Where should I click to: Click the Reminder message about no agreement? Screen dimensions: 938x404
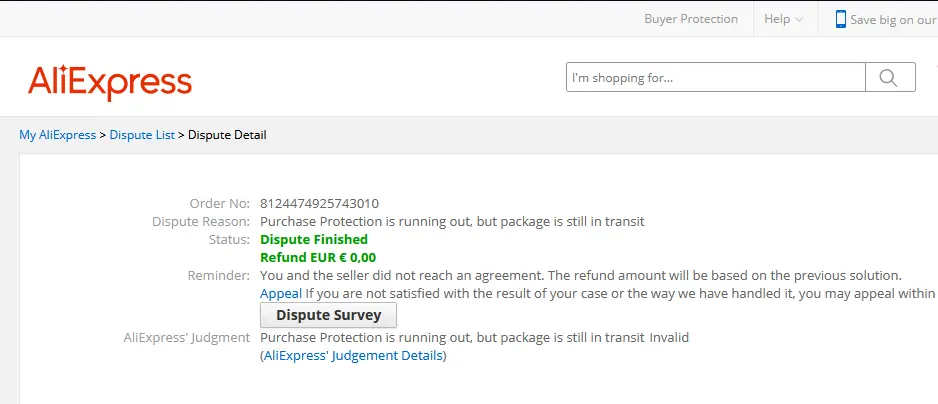(580, 276)
